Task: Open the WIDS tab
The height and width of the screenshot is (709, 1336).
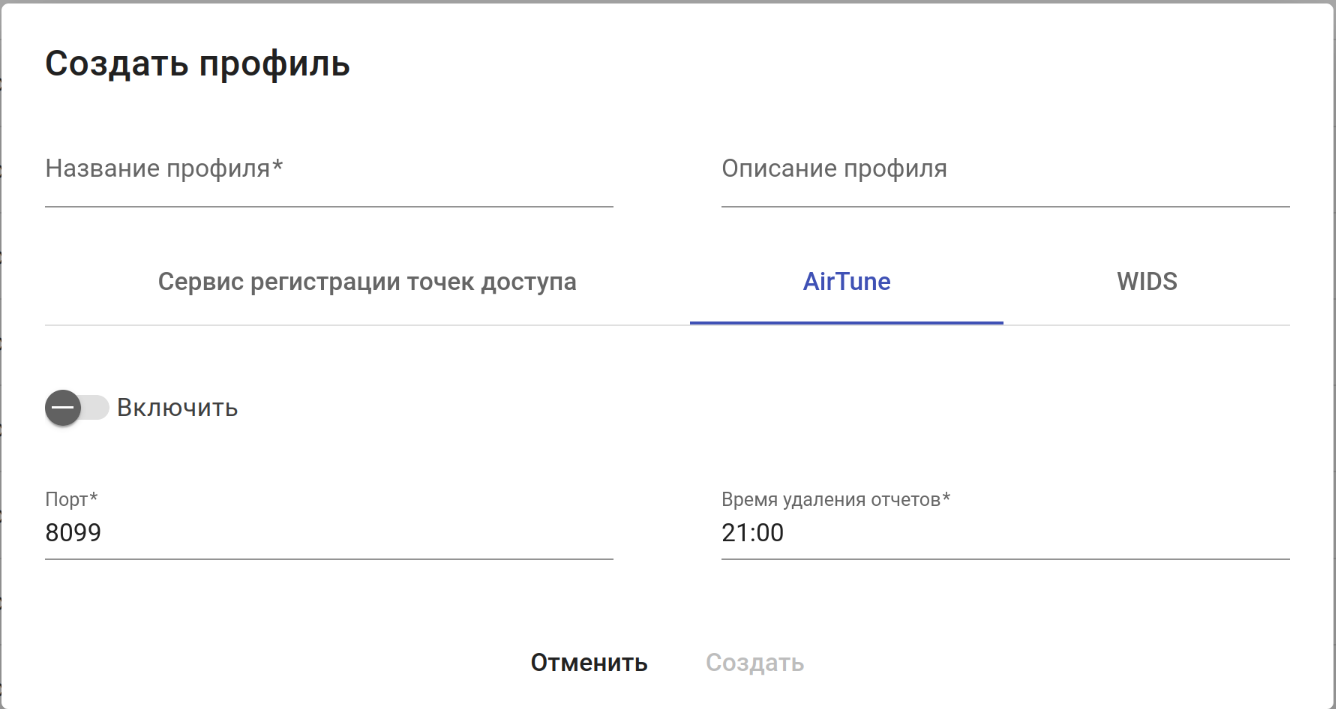Action: [1146, 282]
